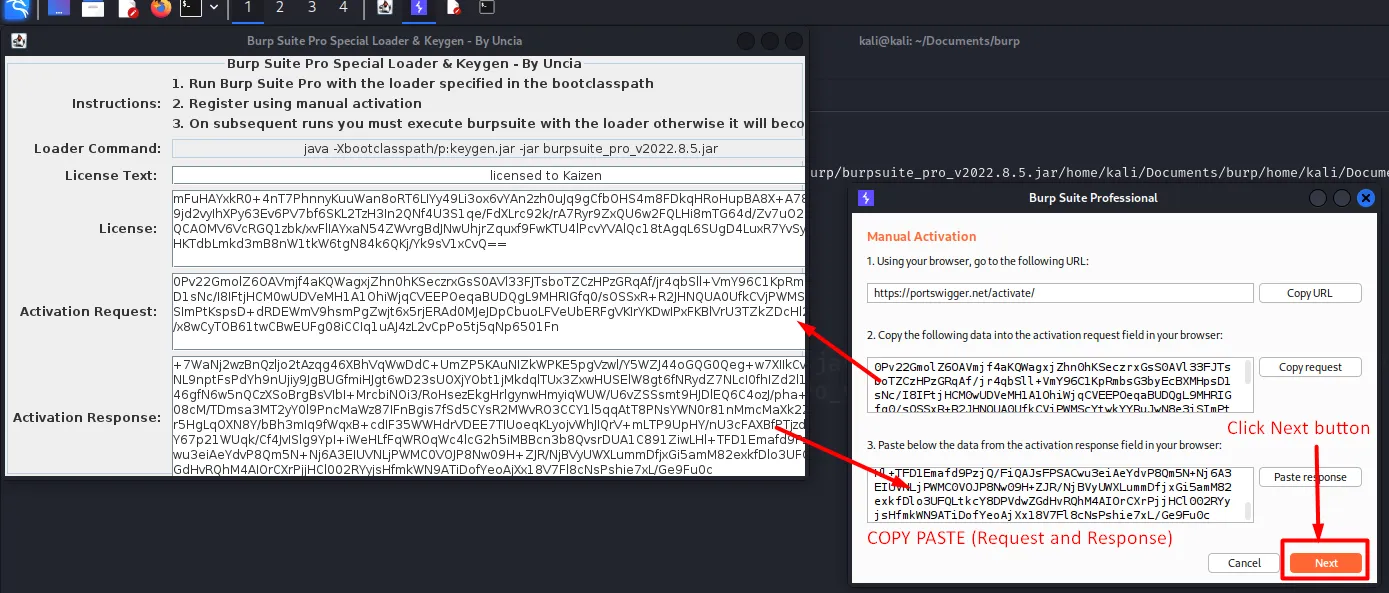1389x593 pixels.
Task: Click the Copy request button
Action: click(x=1310, y=367)
